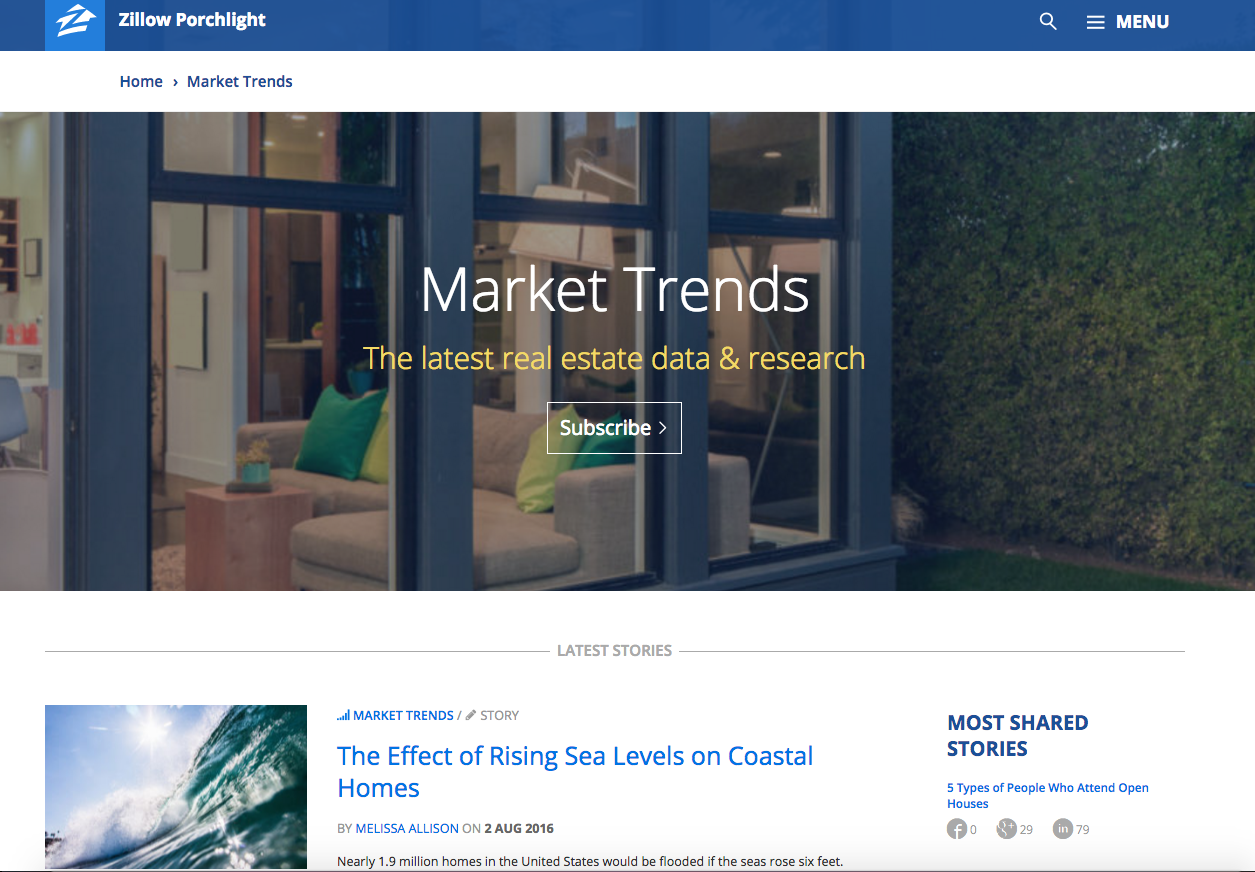Screen dimensions: 1255x872
Task: Click the ocean wave article thumbnail
Action: tap(176, 787)
